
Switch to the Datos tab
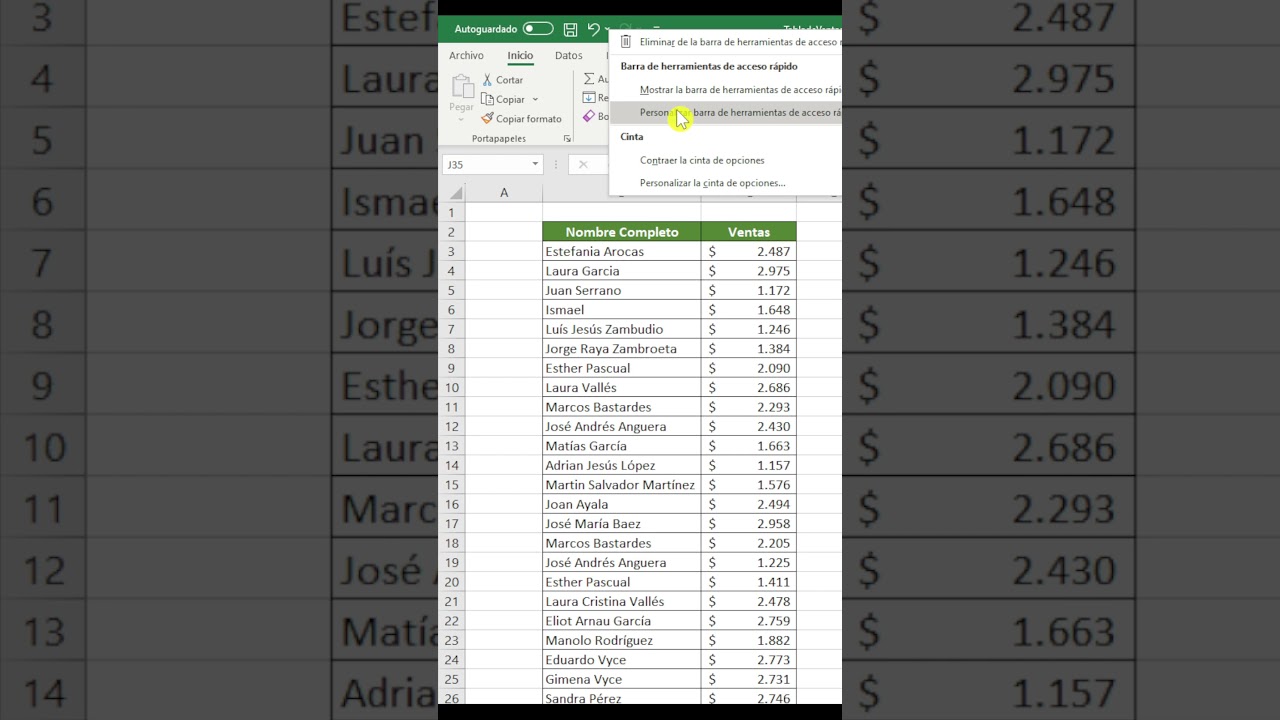click(x=568, y=56)
